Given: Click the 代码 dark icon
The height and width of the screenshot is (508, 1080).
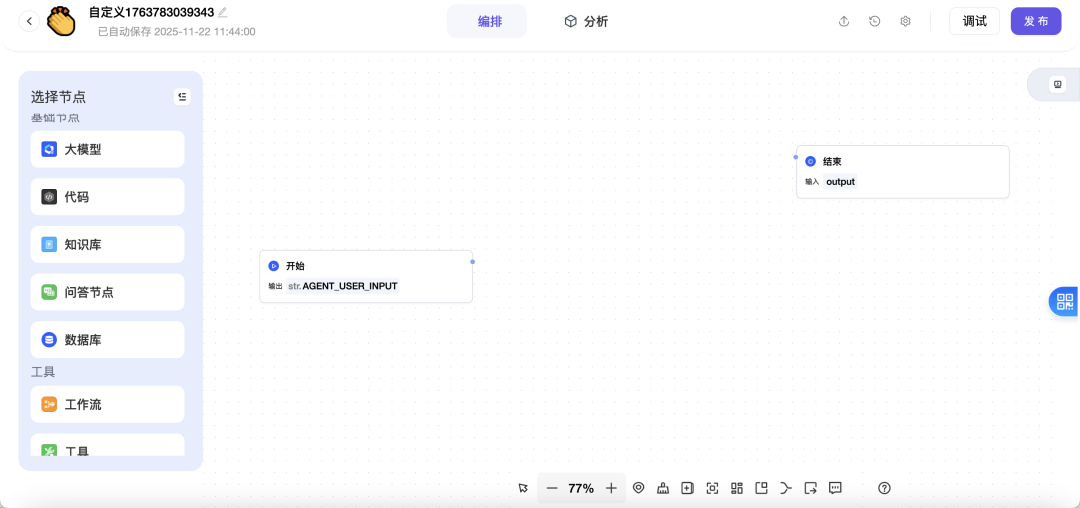Looking at the screenshot, I should tap(49, 197).
